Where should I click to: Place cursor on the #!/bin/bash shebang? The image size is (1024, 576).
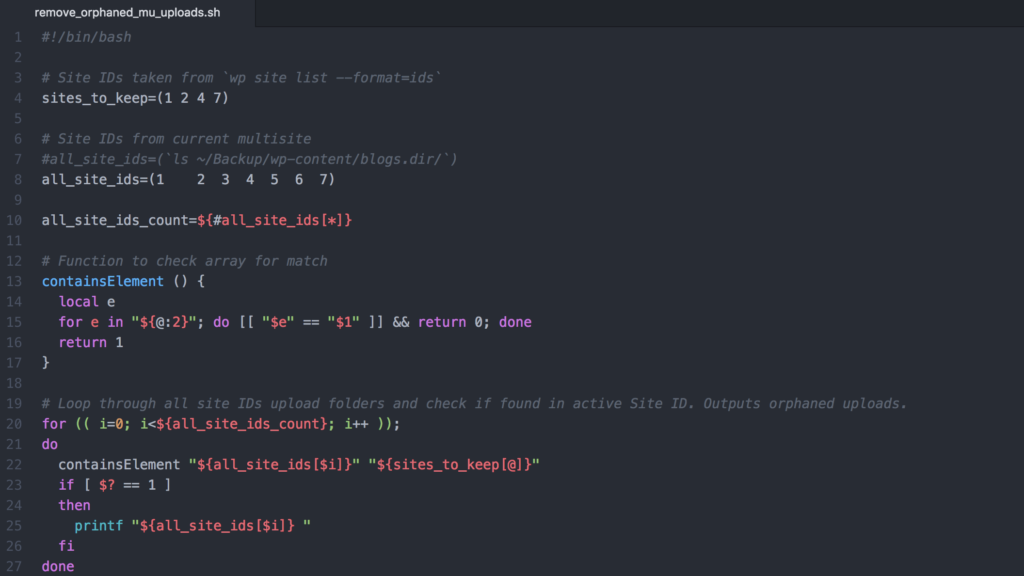pyautogui.click(x=86, y=37)
